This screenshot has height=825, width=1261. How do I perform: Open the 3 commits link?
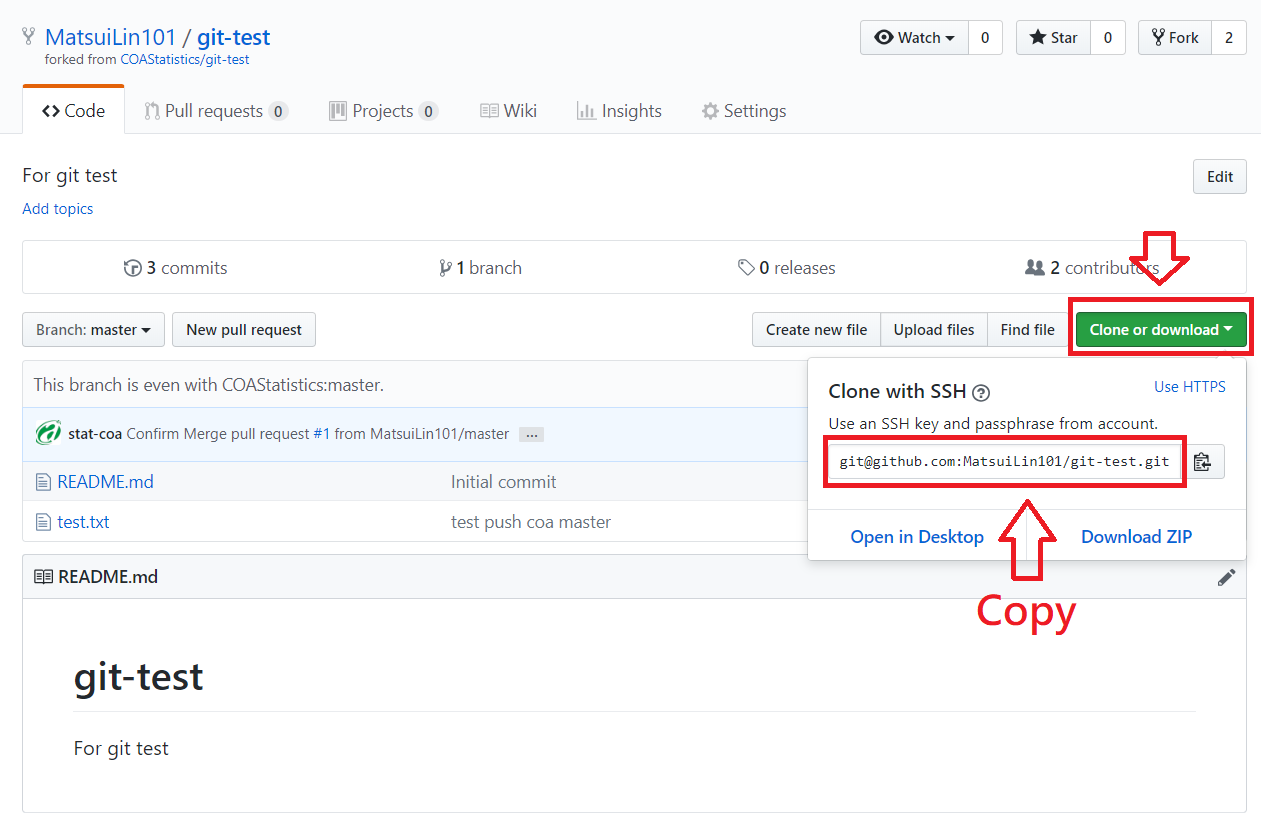(x=175, y=268)
